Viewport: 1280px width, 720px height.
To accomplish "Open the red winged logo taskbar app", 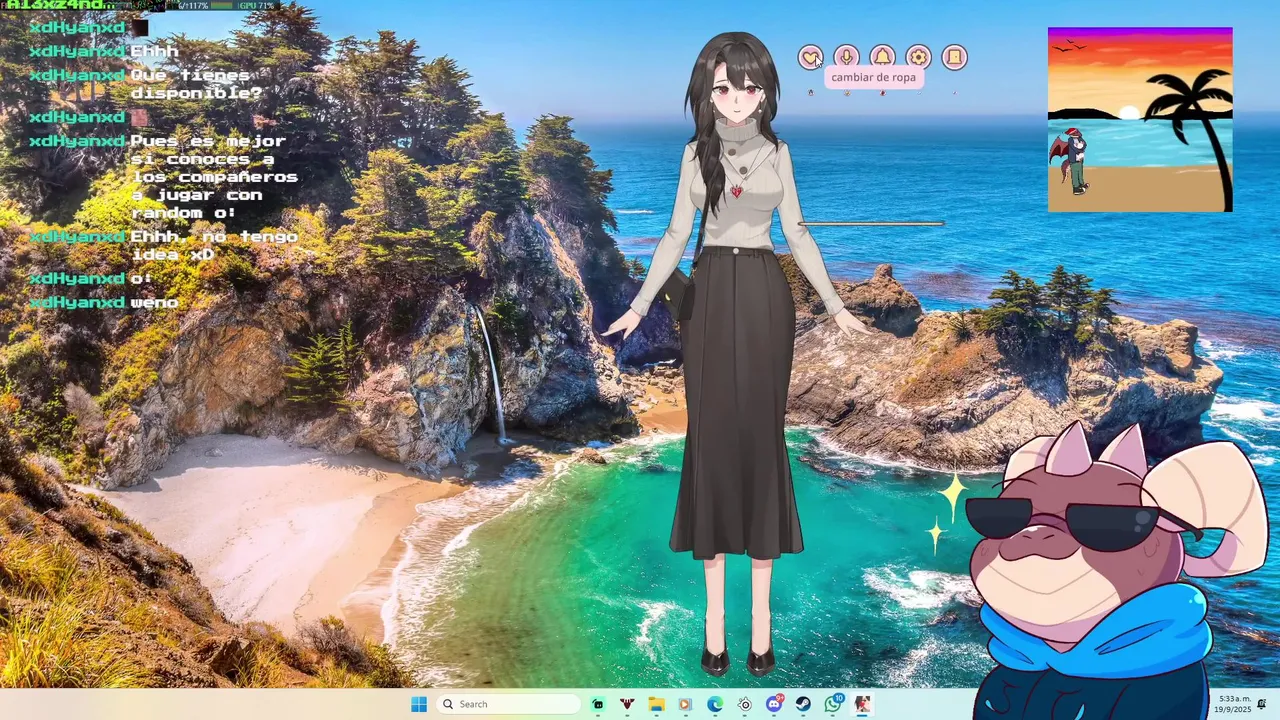I will (627, 704).
